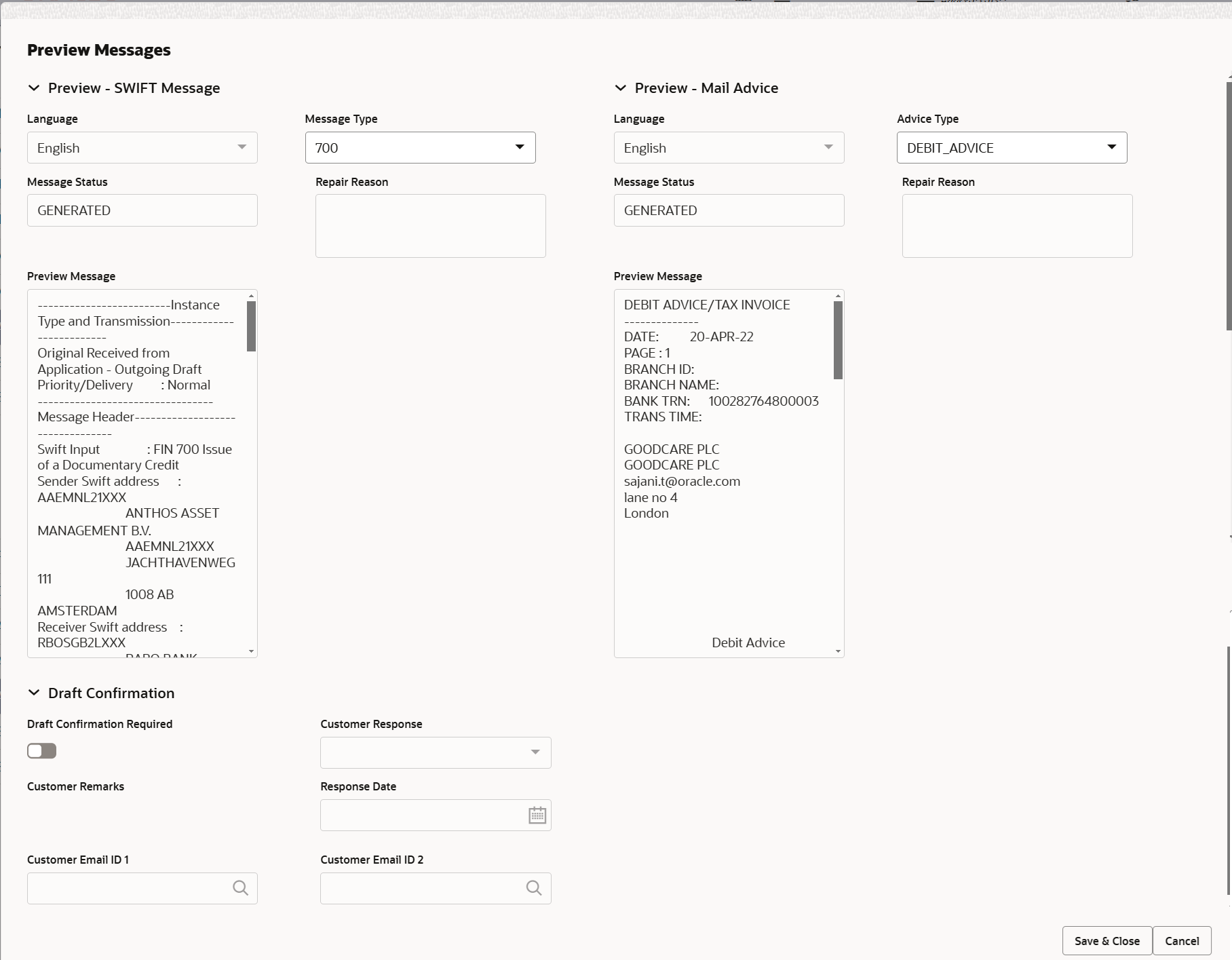Click Mail Advice preview scroll down arrow
The image size is (1232, 960).
838,651
